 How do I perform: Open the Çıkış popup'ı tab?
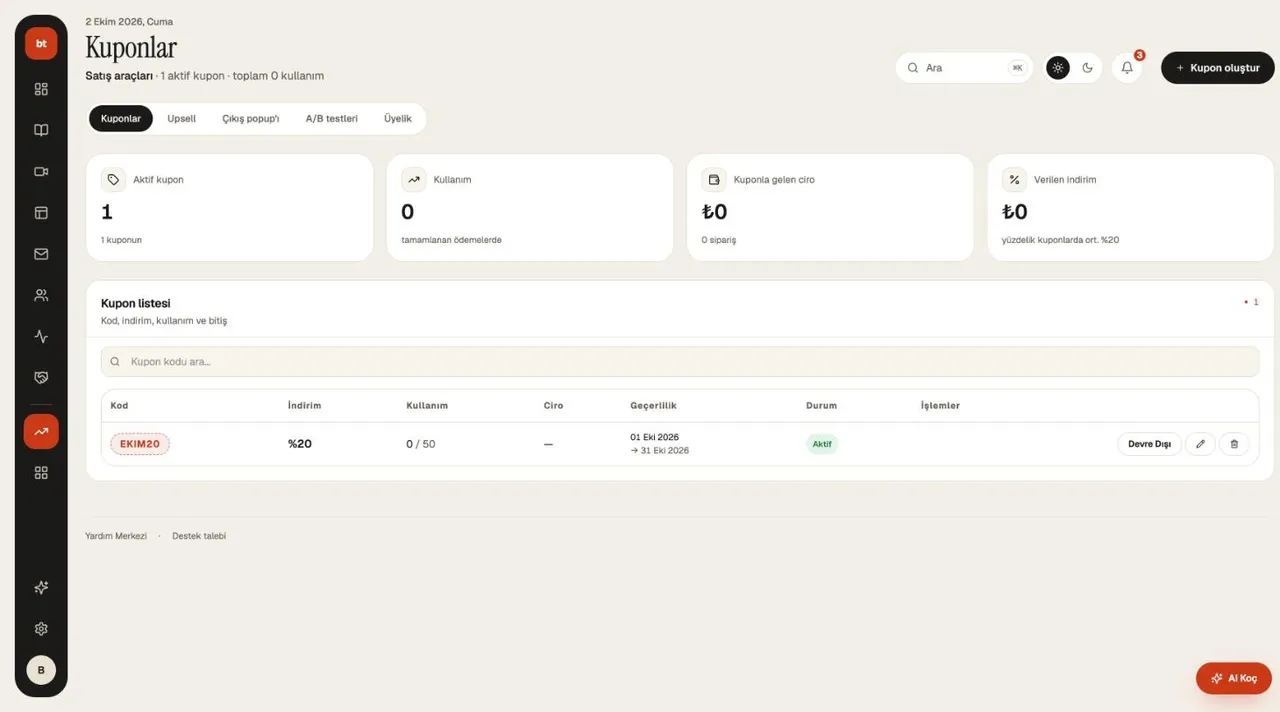pos(251,118)
